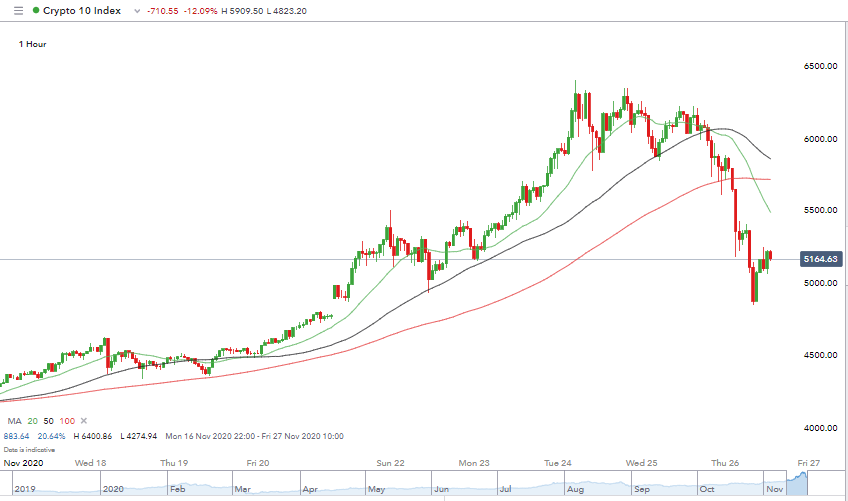Click Aug in the overview navigator

pos(575,489)
